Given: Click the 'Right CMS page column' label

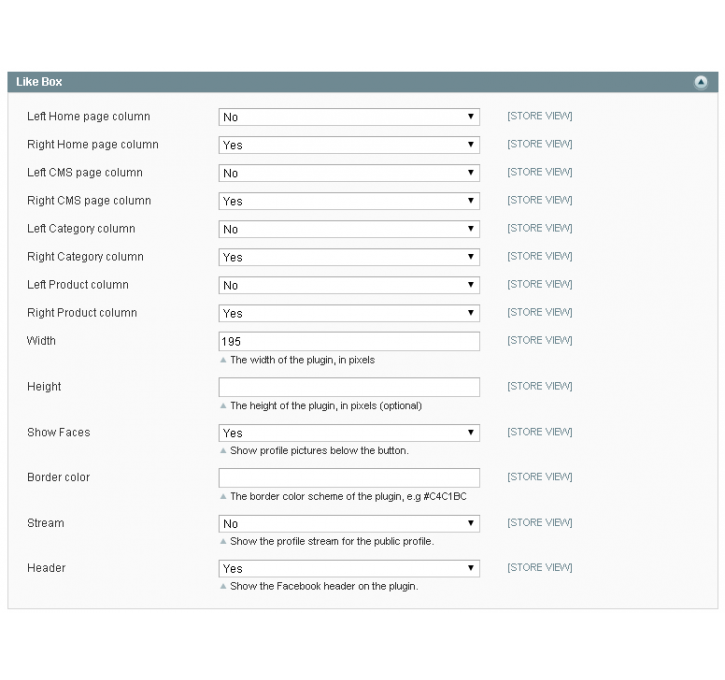Looking at the screenshot, I should tap(89, 201).
